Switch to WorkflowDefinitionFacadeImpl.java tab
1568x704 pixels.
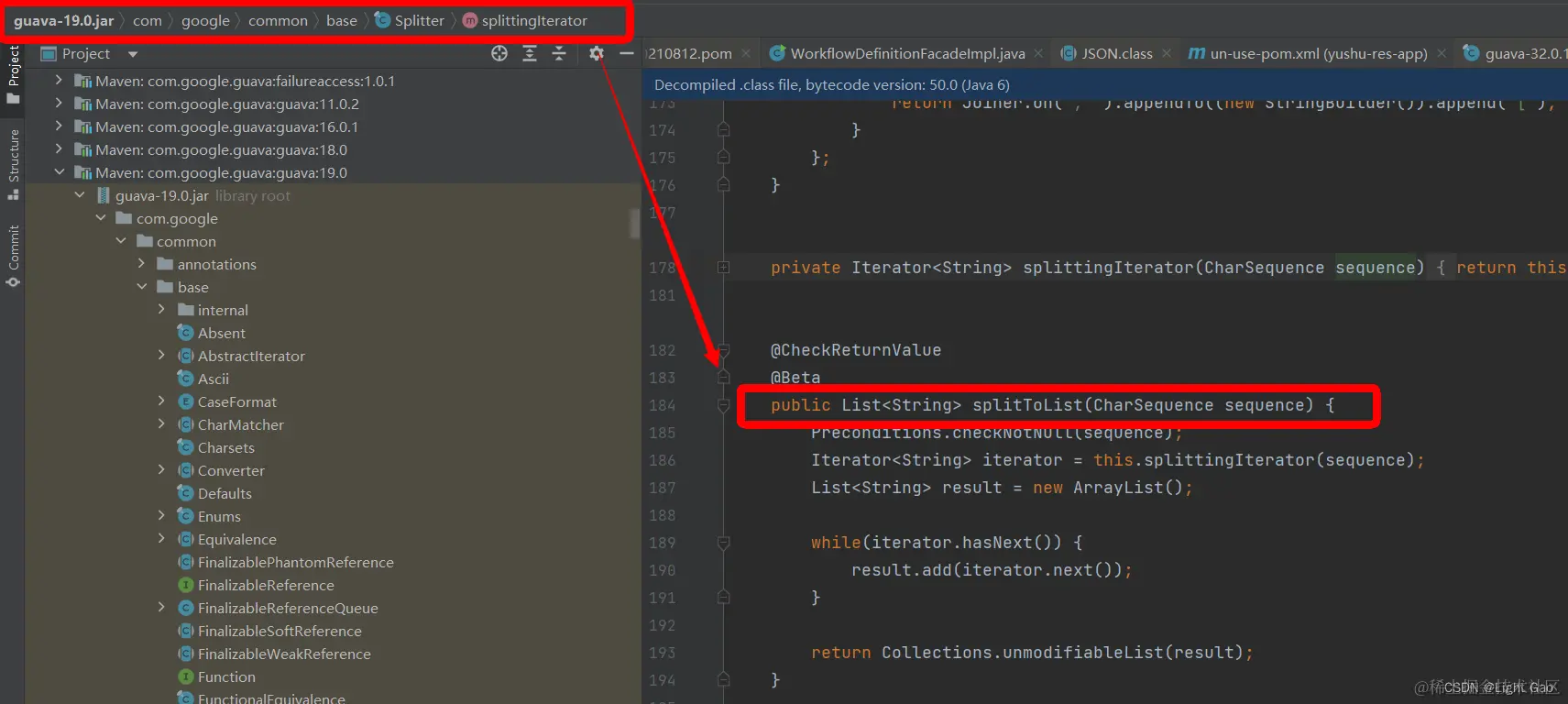[907, 53]
